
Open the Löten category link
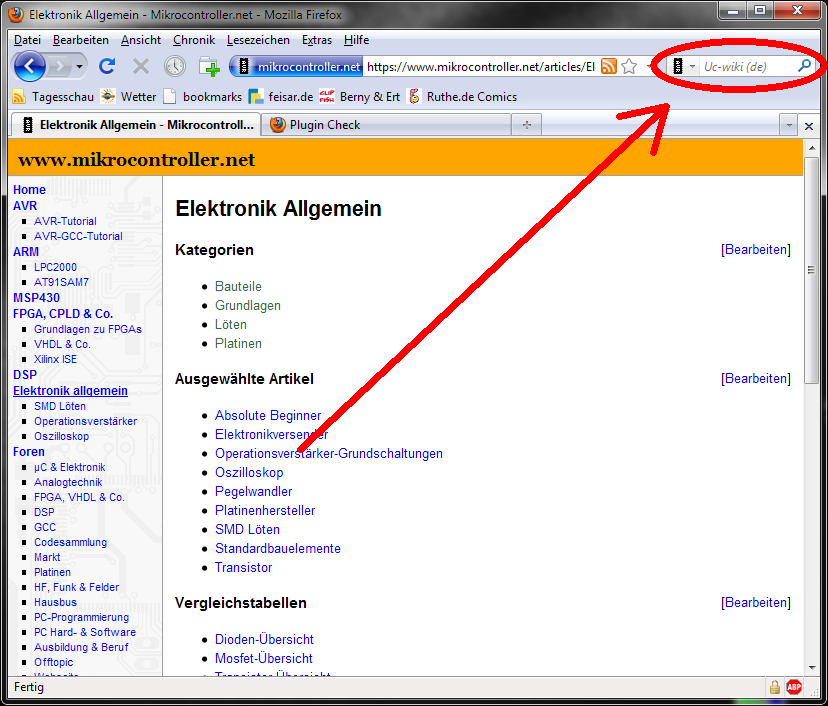pos(231,324)
